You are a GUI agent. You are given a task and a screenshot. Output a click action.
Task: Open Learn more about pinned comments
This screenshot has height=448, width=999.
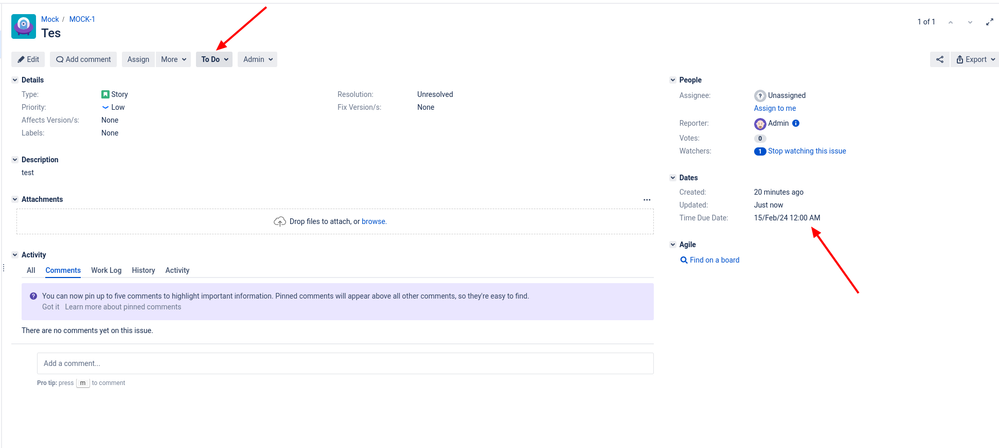[123, 307]
